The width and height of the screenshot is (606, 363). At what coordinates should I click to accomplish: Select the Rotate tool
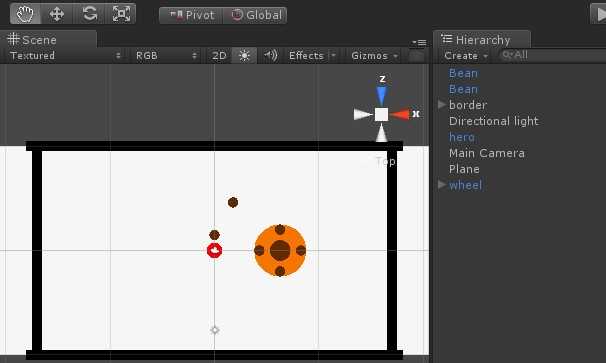pos(89,14)
